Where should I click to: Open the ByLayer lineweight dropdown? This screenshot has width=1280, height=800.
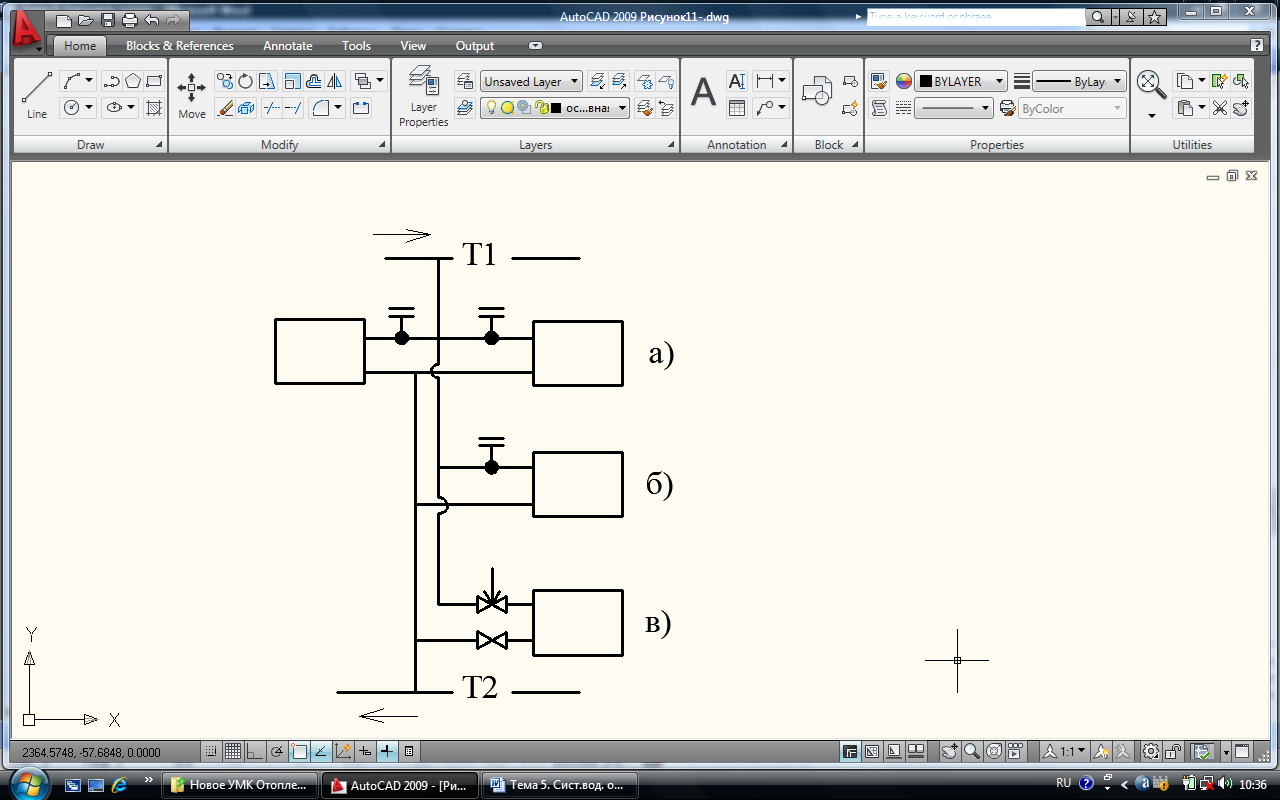click(1079, 82)
